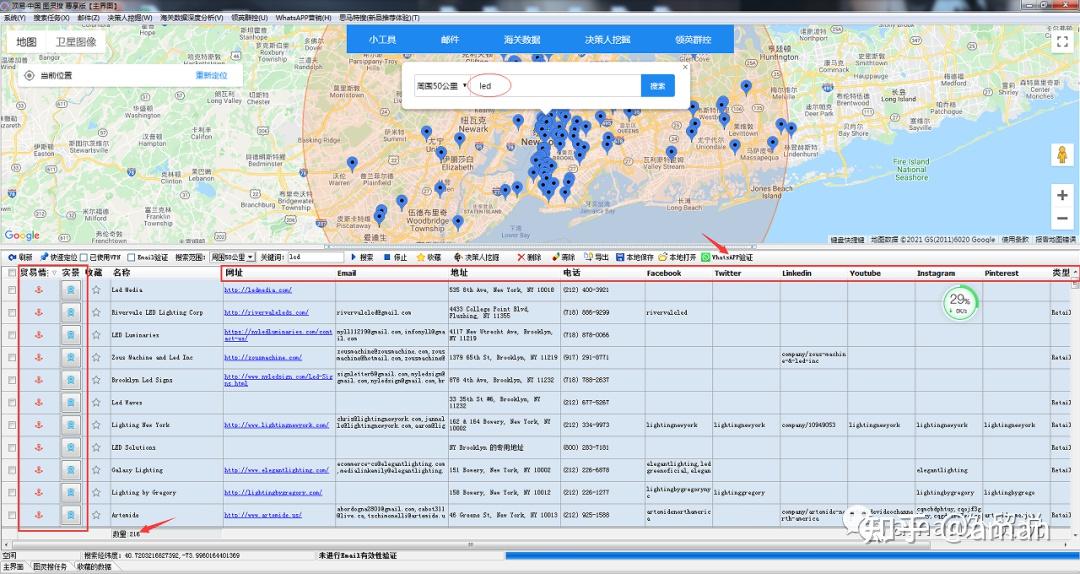Open the 系统(Y) menu
This screenshot has height=574, width=1080.
(14, 18)
